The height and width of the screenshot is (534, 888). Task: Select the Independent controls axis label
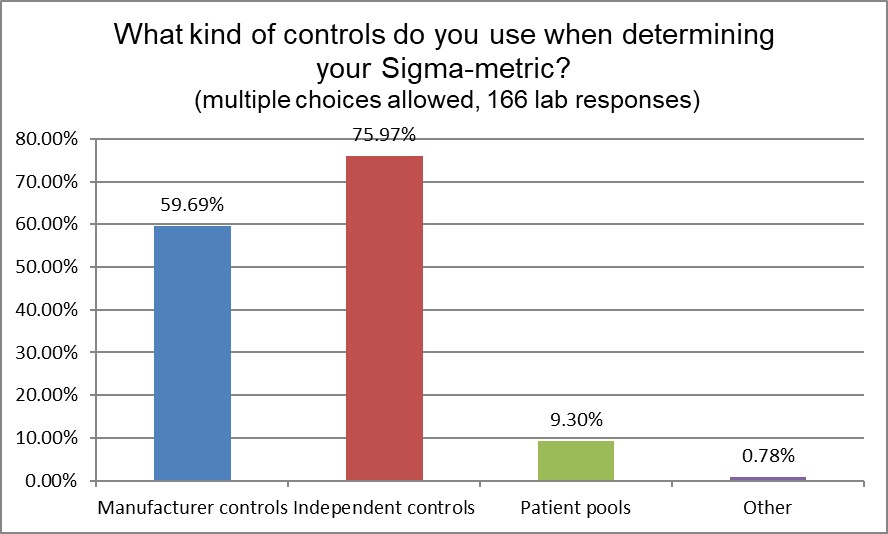(384, 508)
